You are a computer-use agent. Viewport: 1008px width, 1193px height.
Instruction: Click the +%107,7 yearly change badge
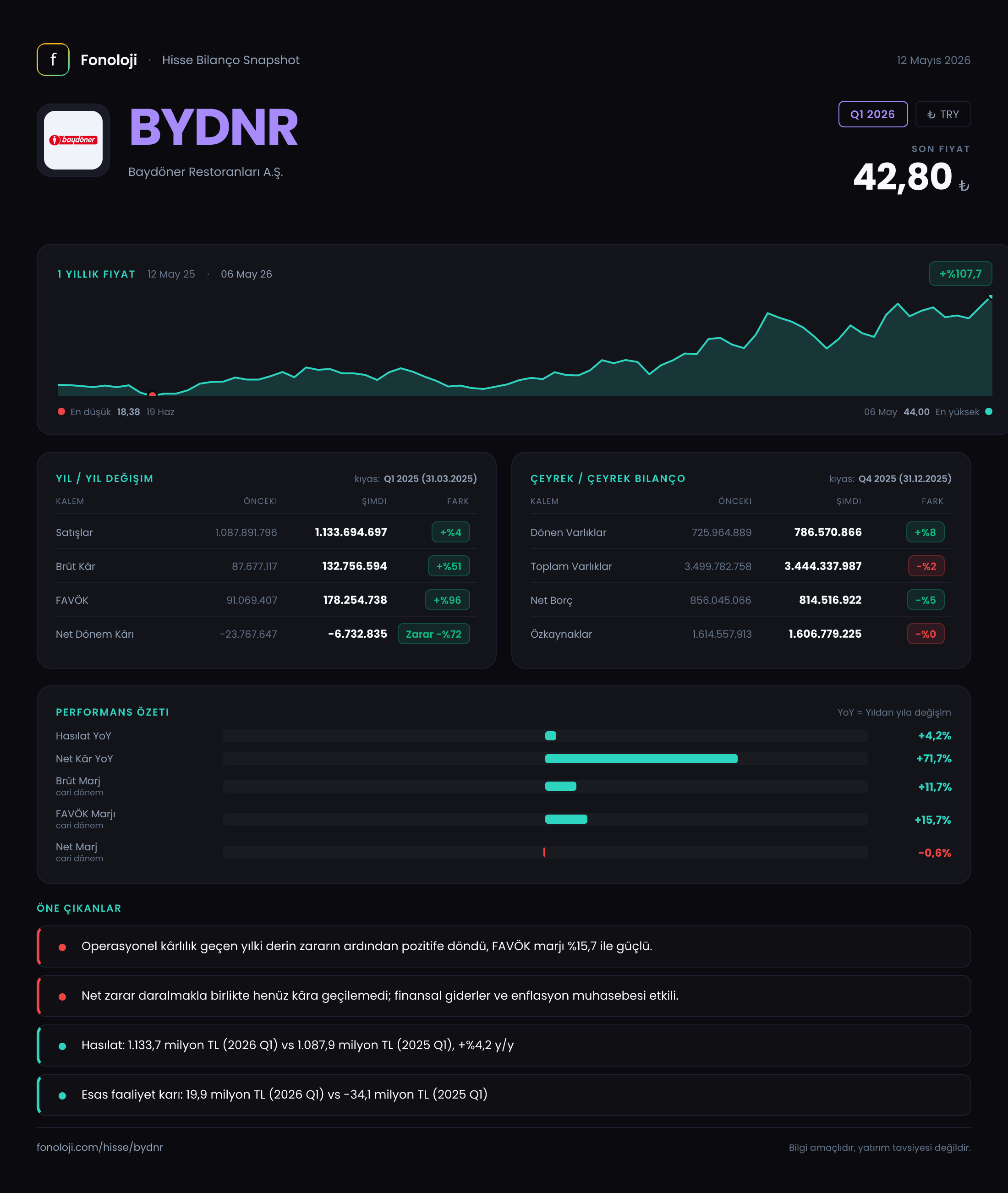[x=960, y=274]
